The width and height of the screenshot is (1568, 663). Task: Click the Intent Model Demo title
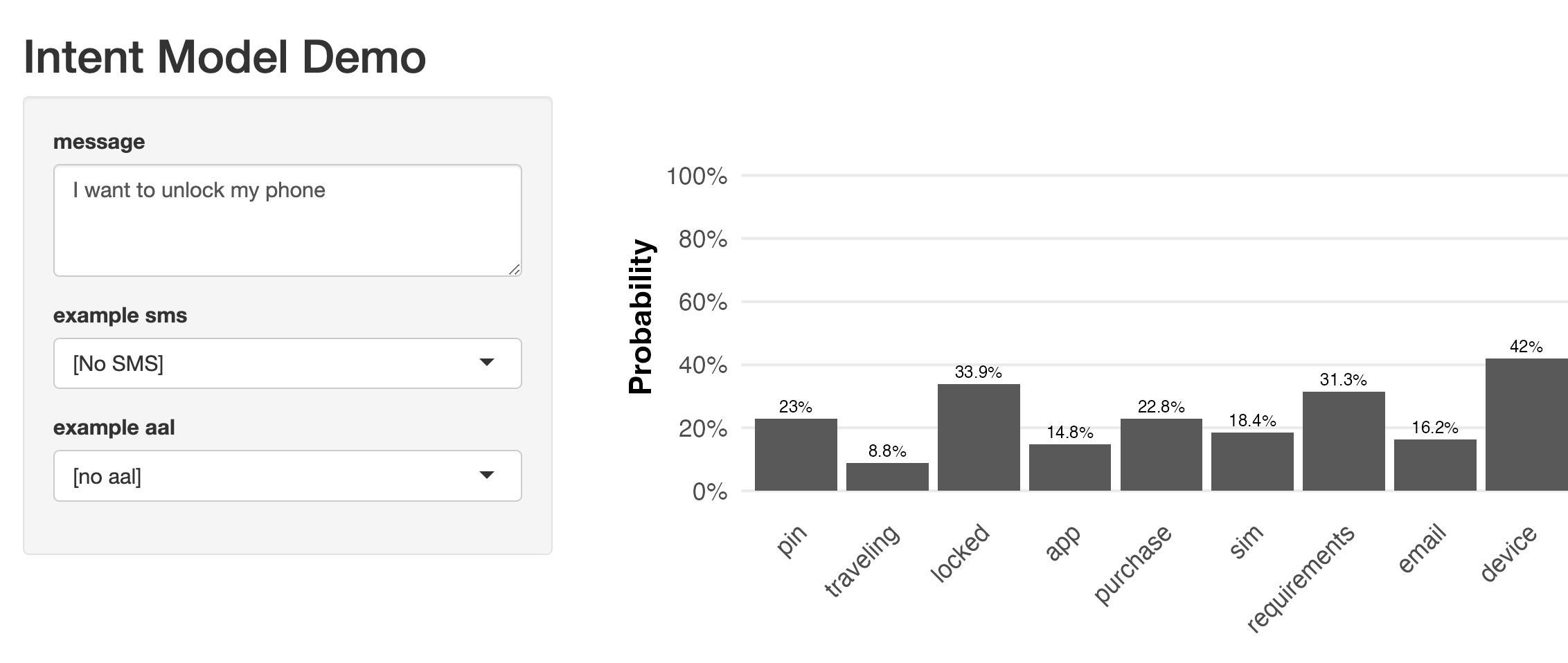[224, 57]
